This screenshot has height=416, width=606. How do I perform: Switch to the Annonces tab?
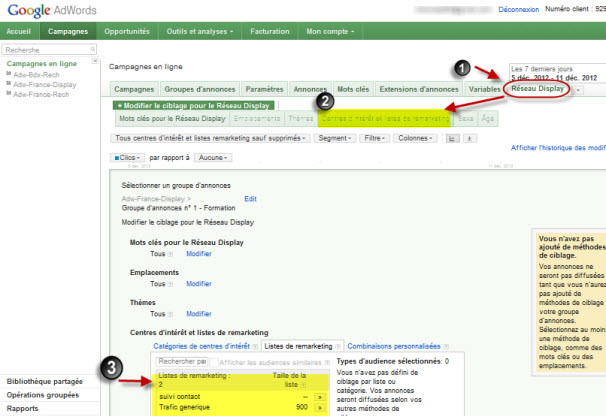click(x=310, y=89)
